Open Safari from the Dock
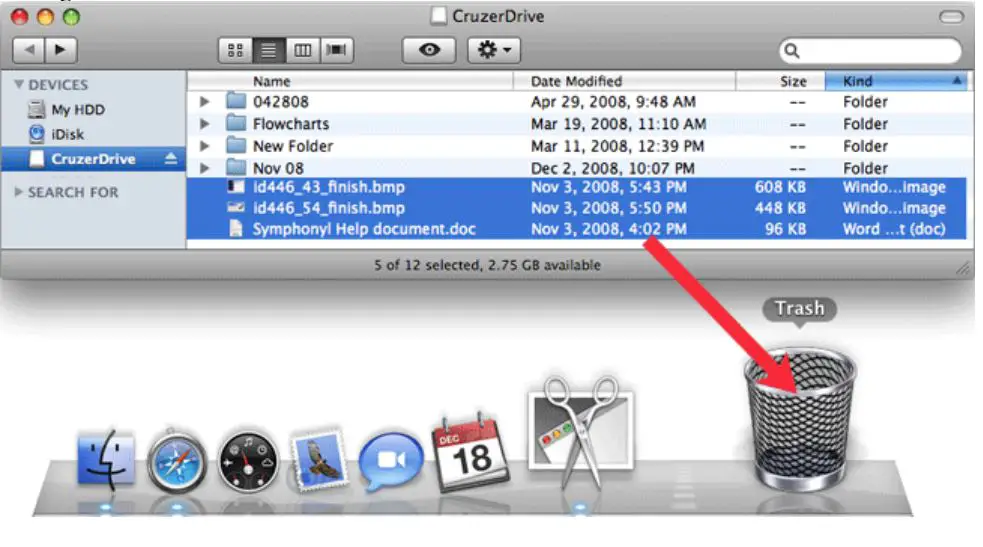983x547 pixels. [177, 461]
